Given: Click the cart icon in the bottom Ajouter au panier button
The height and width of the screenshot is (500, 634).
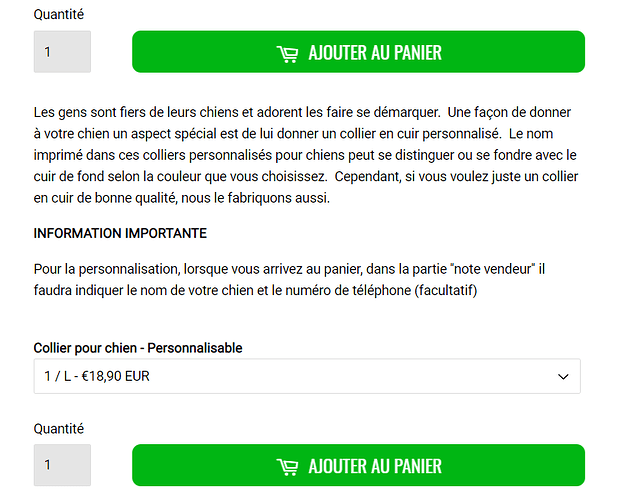Looking at the screenshot, I should click(287, 466).
